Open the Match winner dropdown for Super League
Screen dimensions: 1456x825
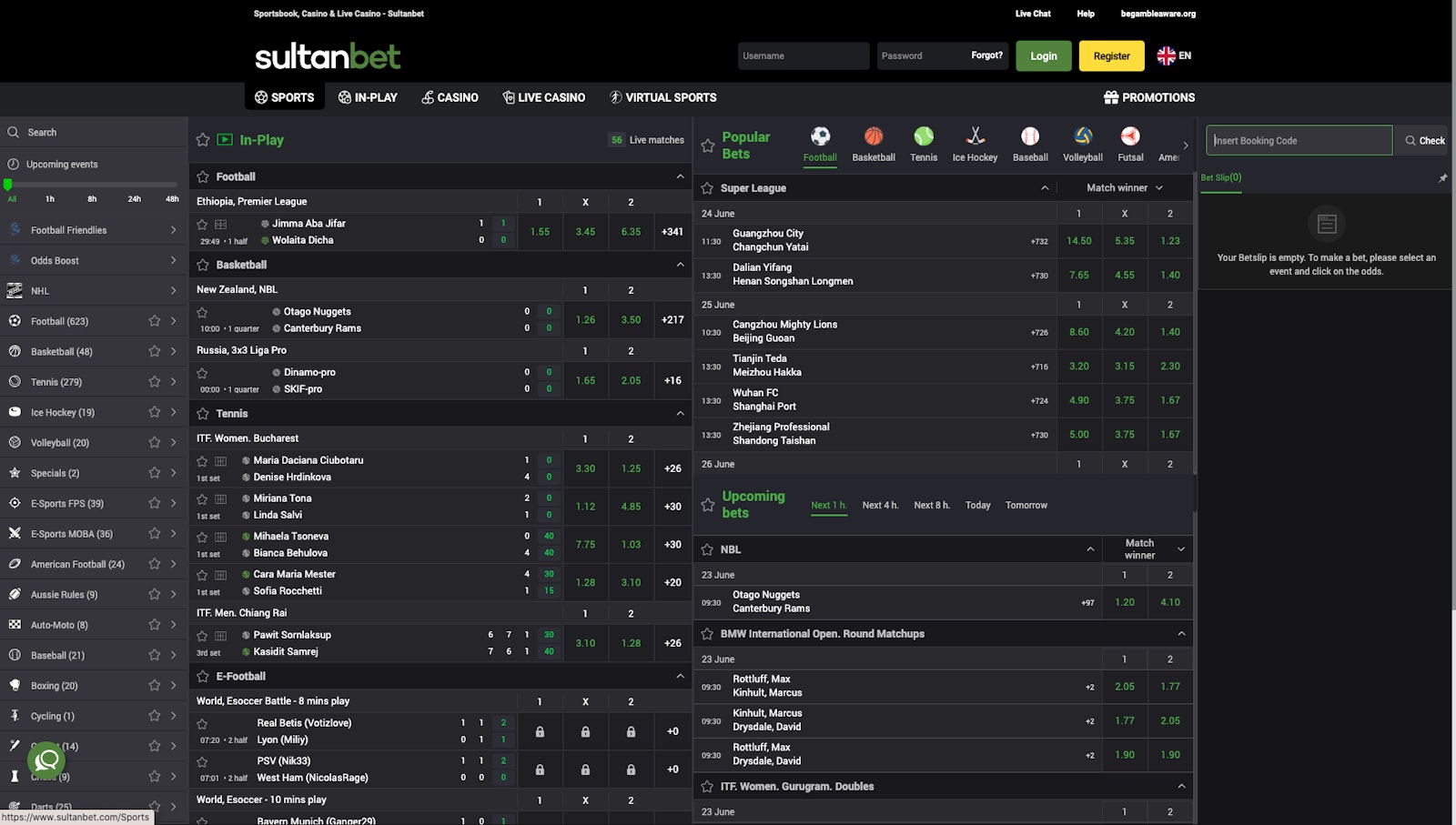tap(1124, 187)
